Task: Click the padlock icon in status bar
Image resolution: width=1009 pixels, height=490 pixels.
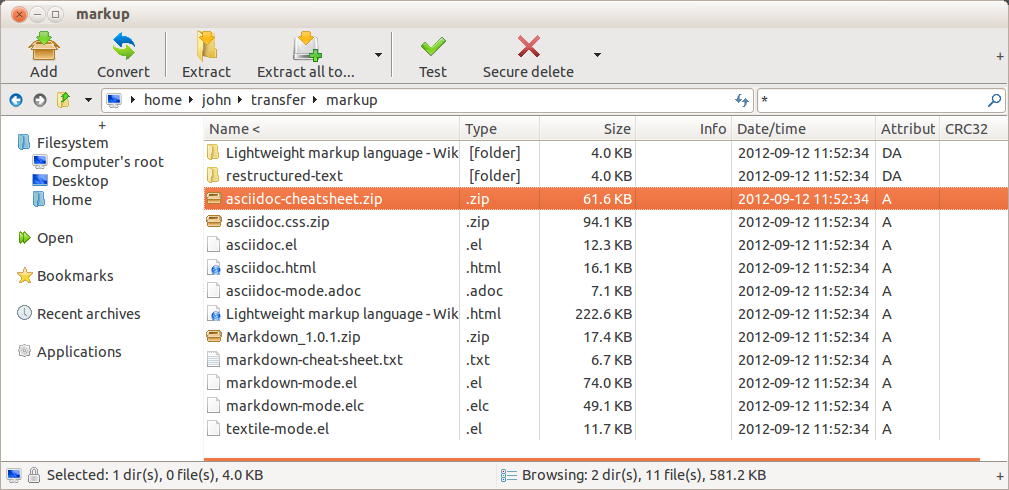Action: point(34,474)
